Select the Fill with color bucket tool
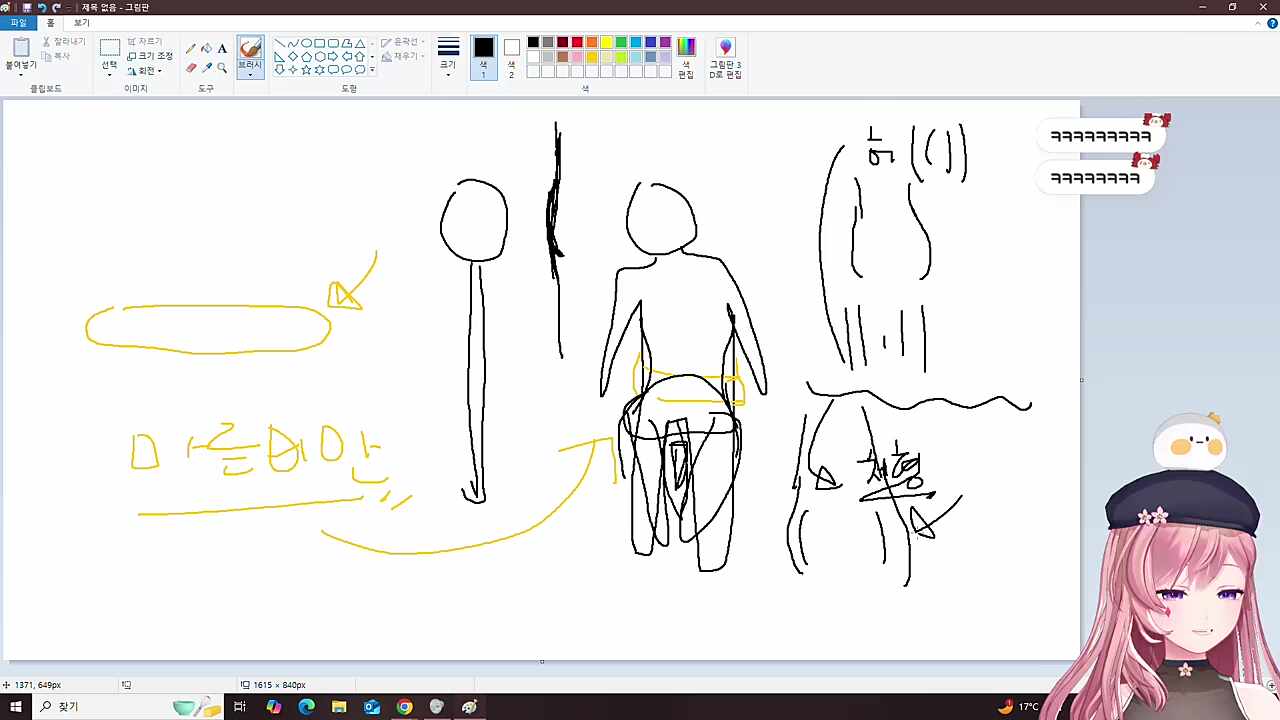The height and width of the screenshot is (720, 1280). click(206, 48)
